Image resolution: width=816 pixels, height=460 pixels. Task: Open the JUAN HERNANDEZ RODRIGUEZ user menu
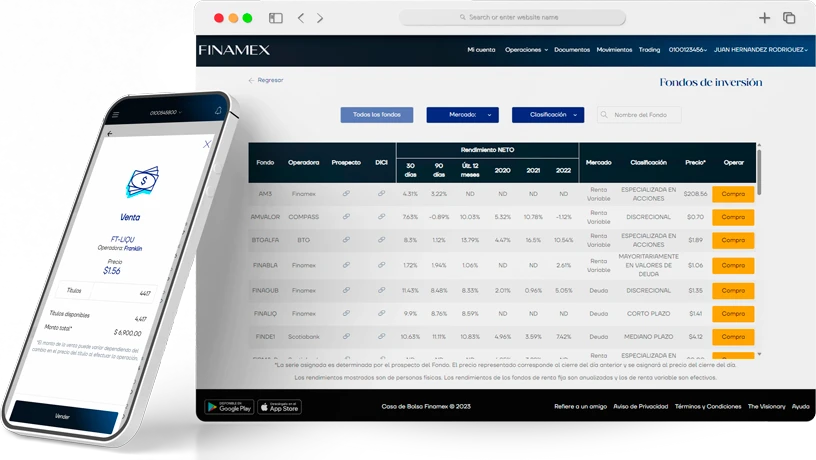(x=760, y=50)
